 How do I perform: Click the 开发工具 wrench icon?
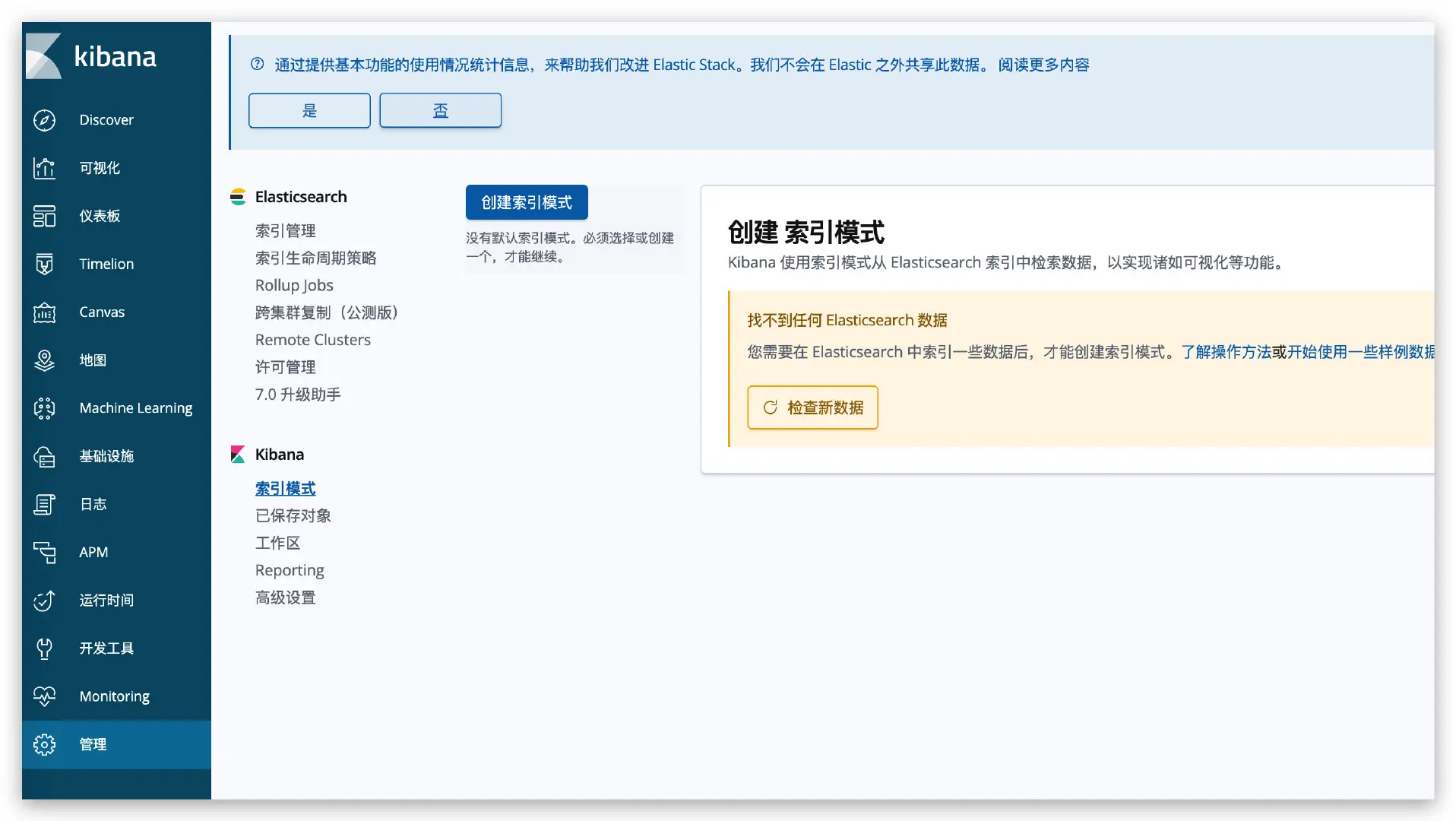[x=44, y=648]
